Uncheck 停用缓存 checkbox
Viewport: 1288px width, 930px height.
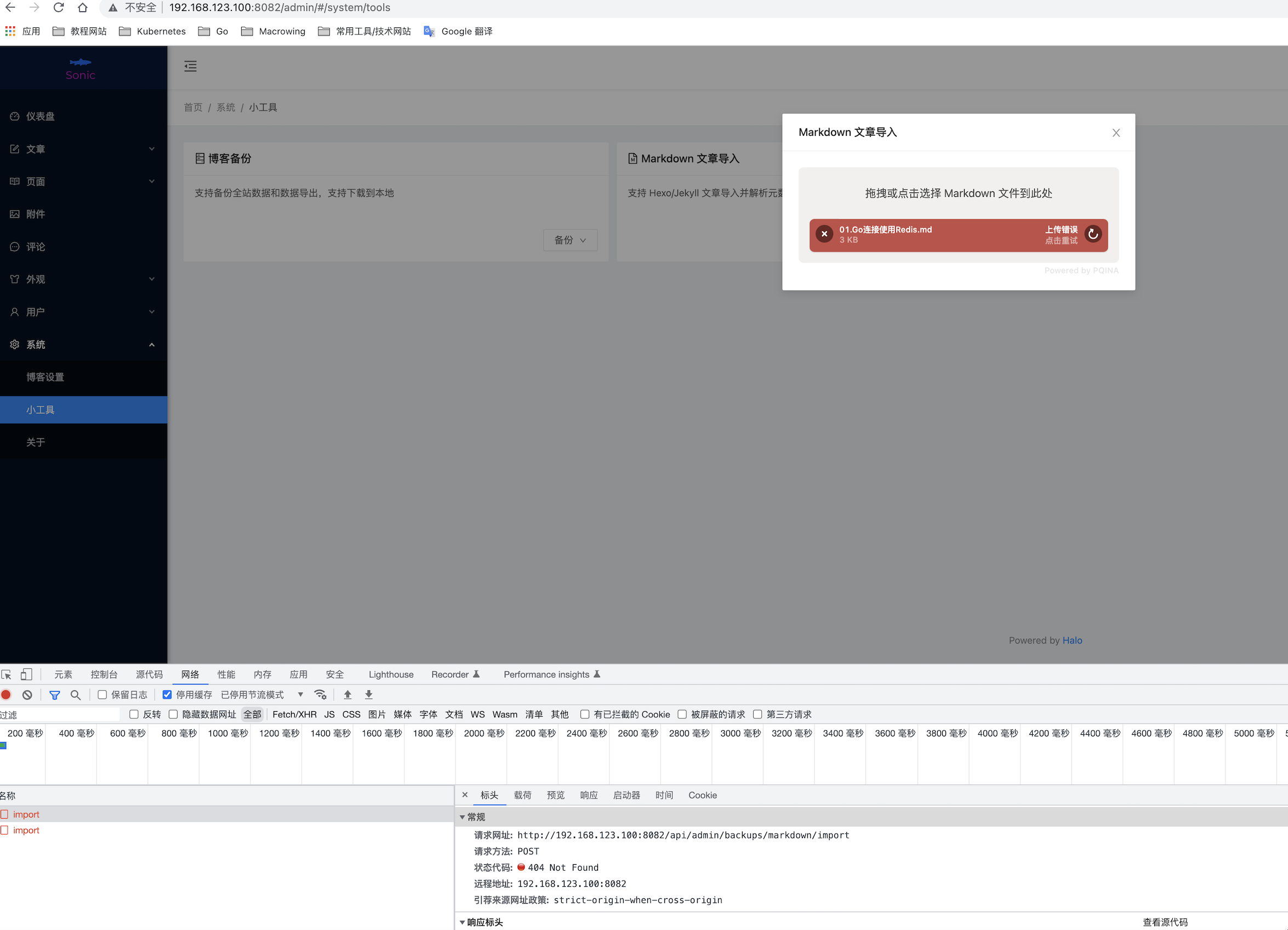167,694
